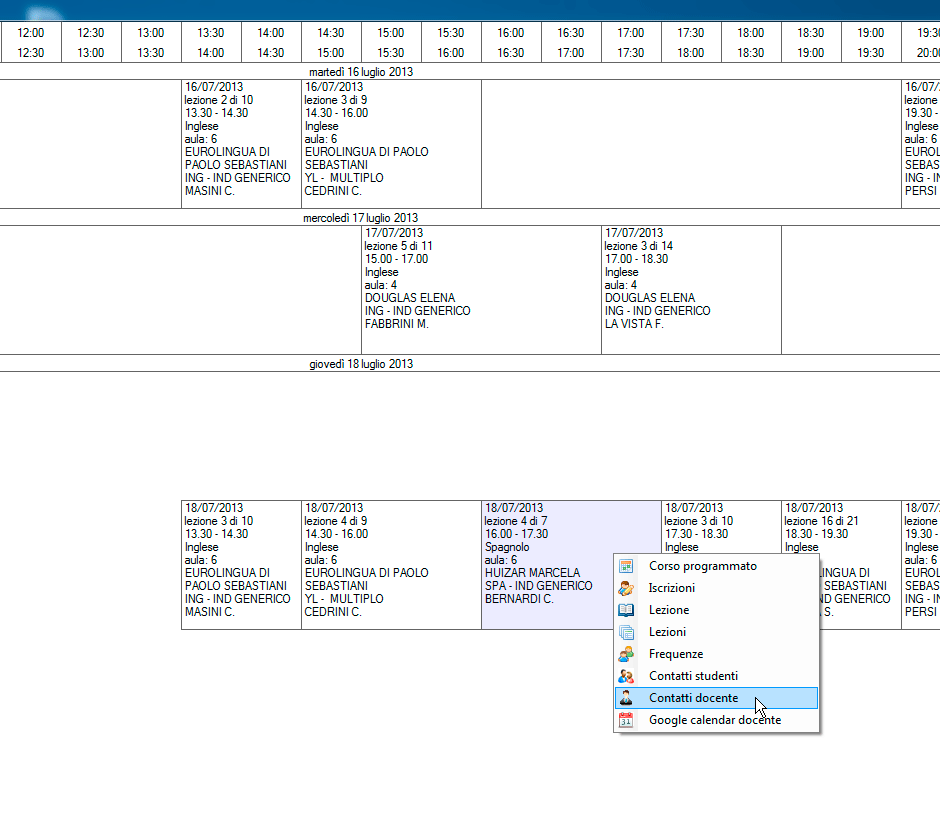Click the 12:00 - 12:30 time header
The image size is (940, 820).
tap(31, 43)
